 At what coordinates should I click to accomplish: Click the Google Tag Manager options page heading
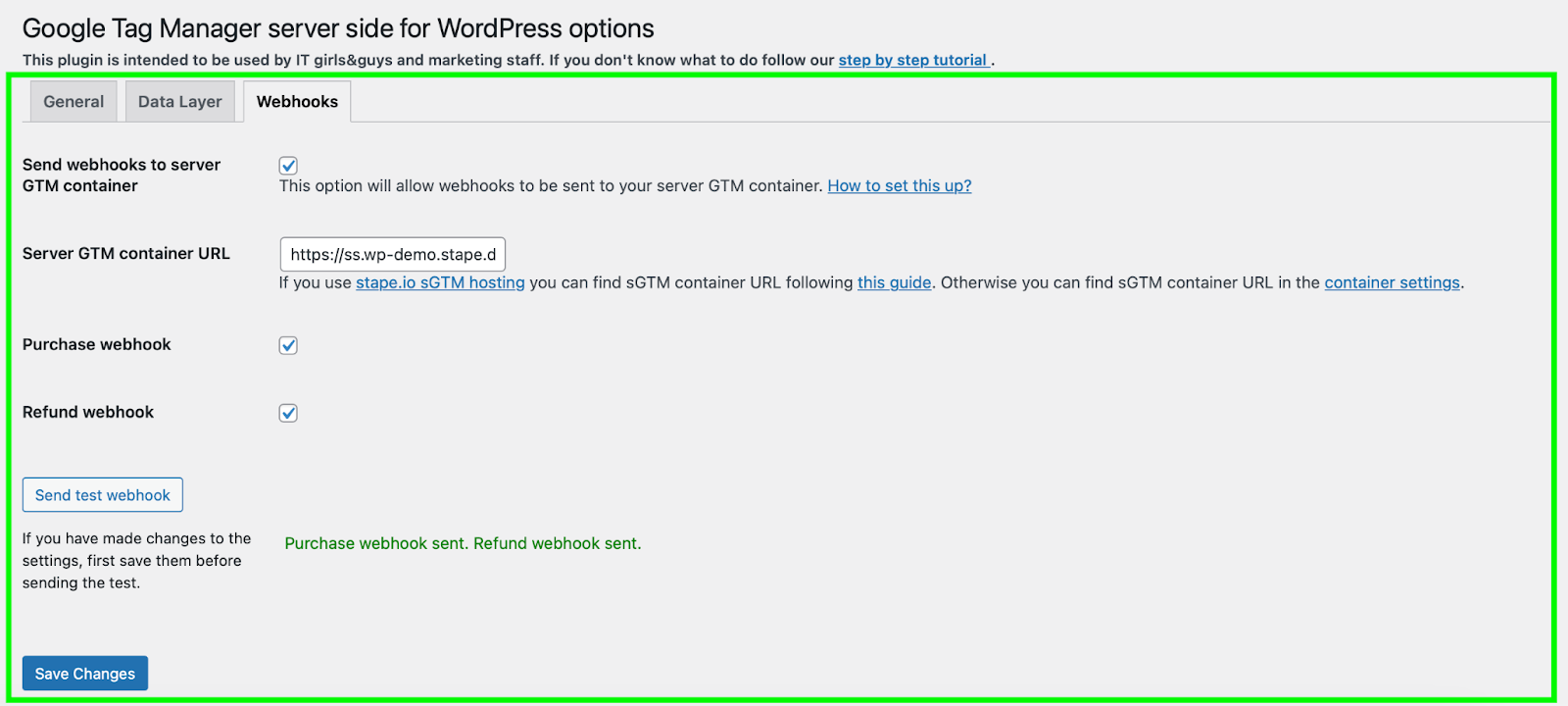[338, 28]
